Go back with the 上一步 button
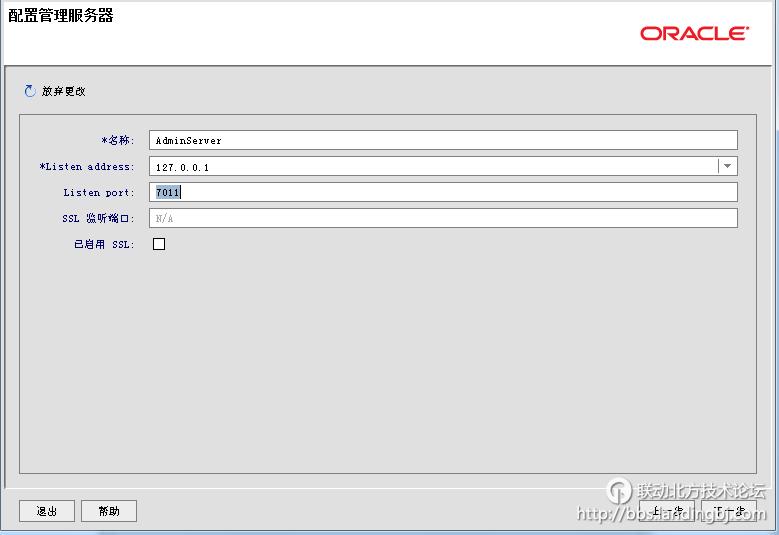The image size is (779, 535). point(667,511)
